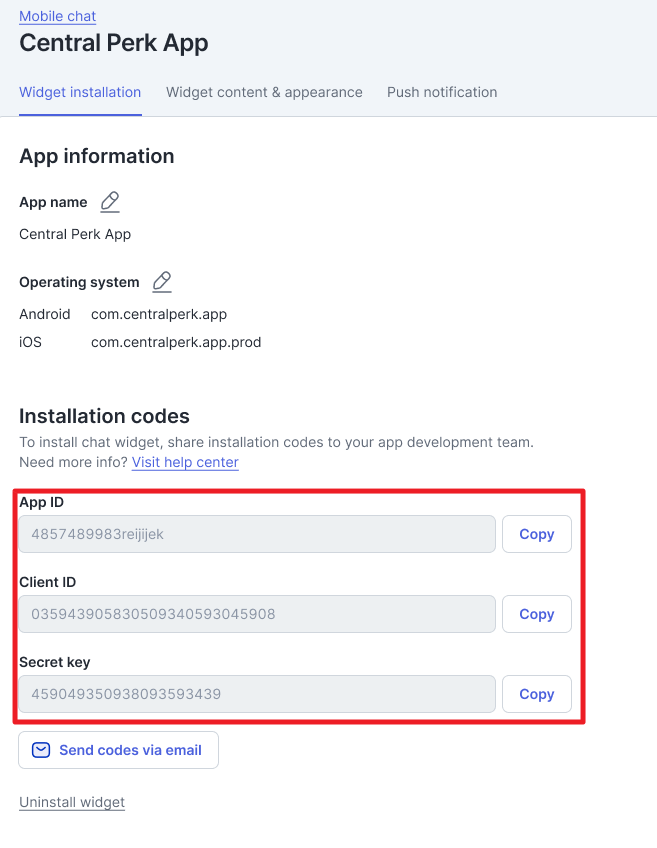Select the App ID field
Viewport: 657px width, 848px height.
[x=257, y=534]
